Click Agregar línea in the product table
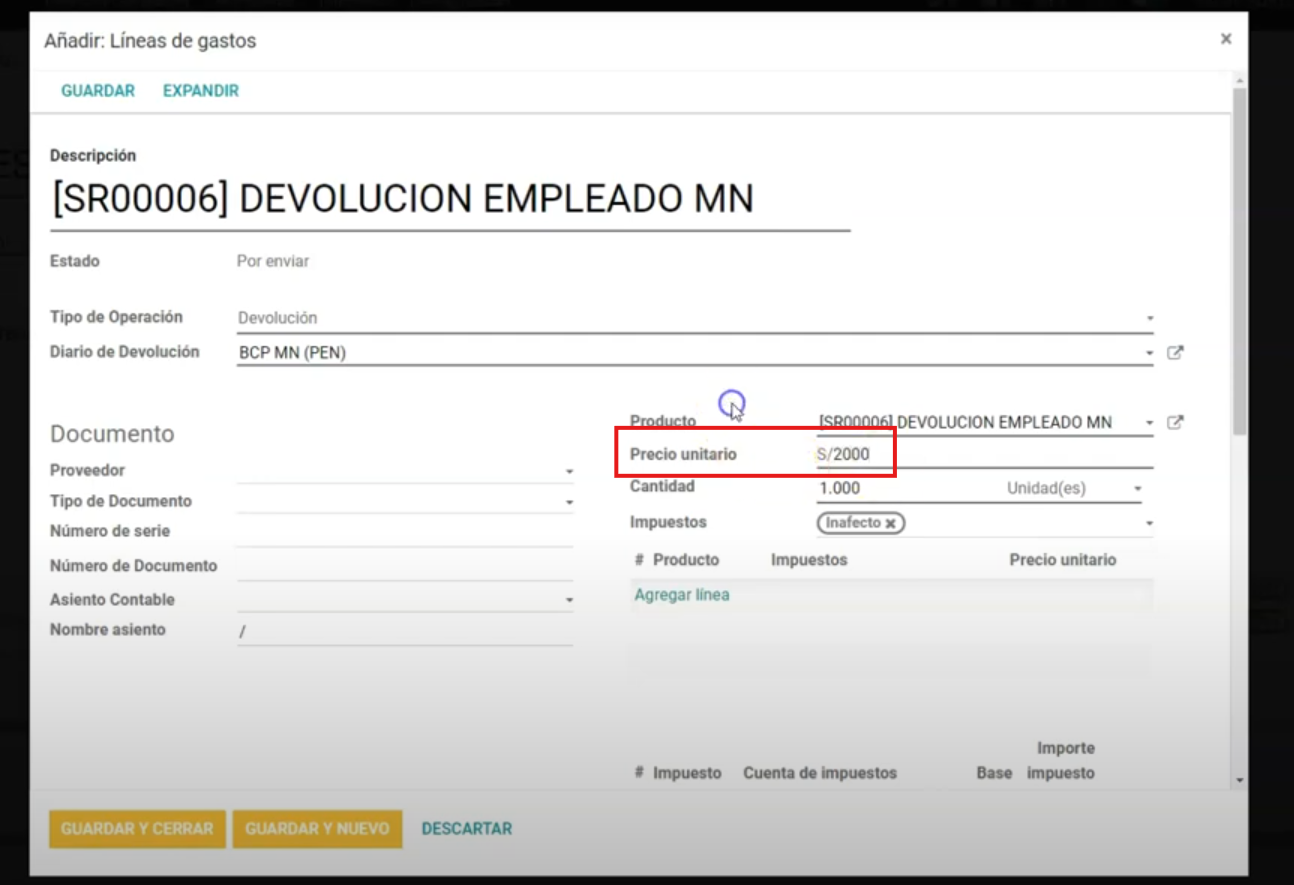 (682, 595)
